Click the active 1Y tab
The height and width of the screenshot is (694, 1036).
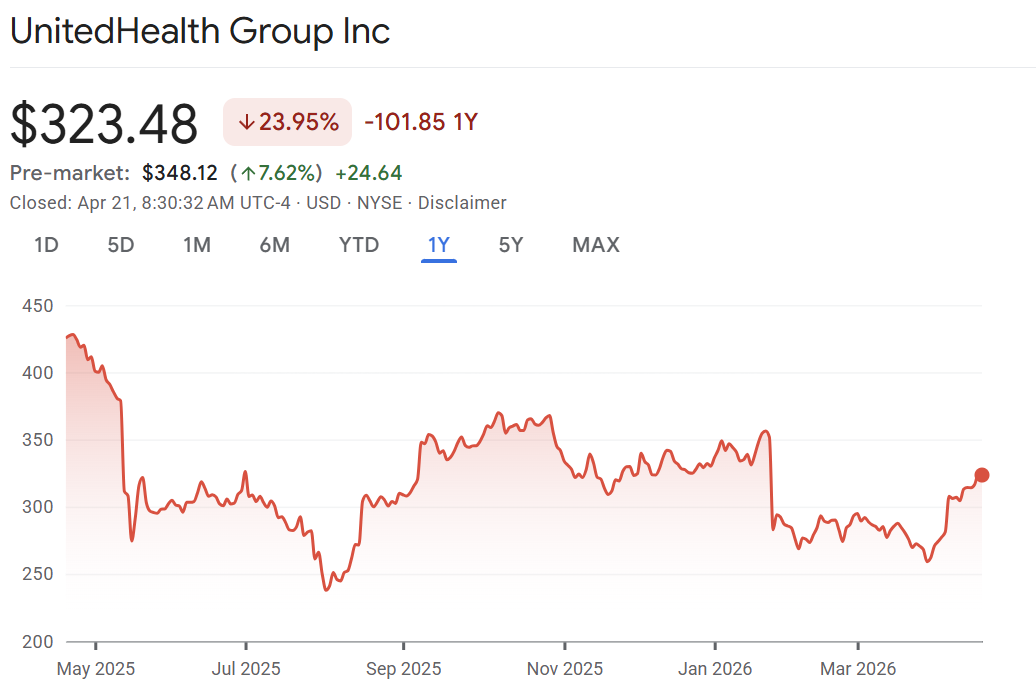[x=439, y=245]
